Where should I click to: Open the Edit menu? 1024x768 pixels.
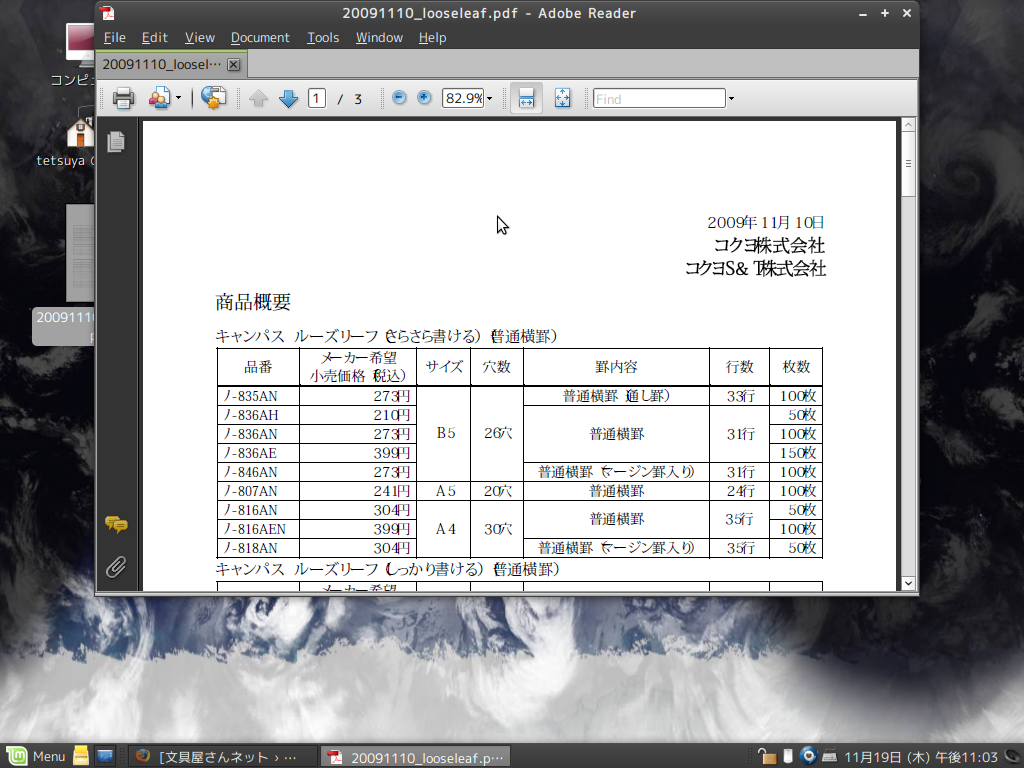tap(155, 38)
